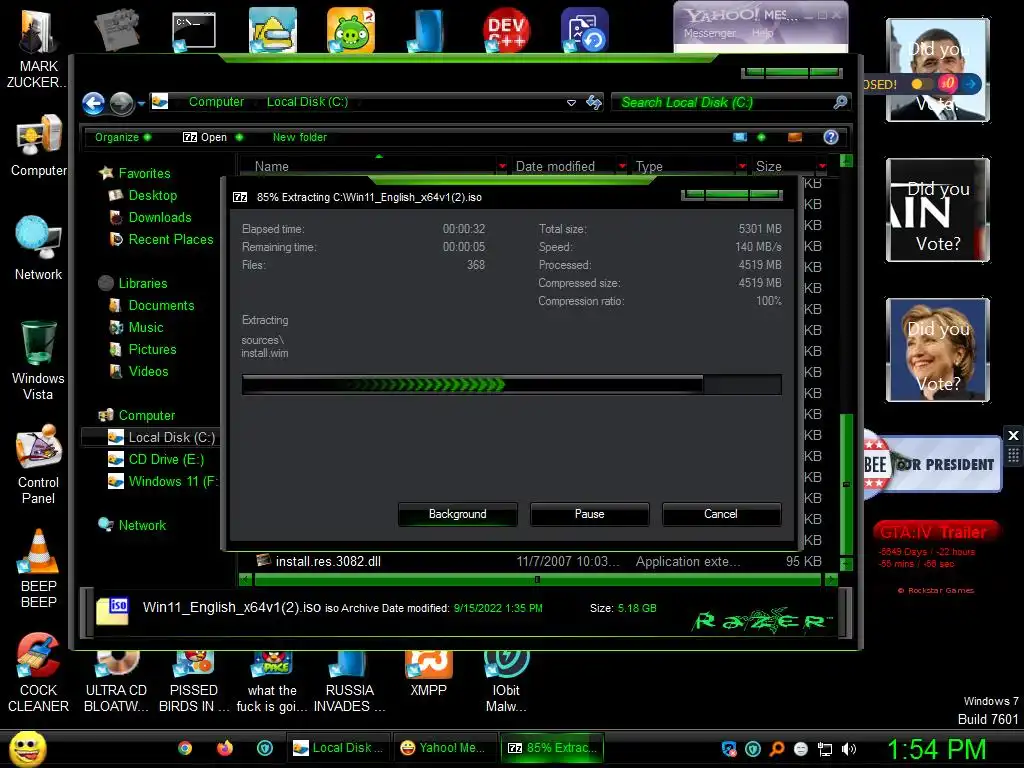Click Background button in 7-Zip dialog
This screenshot has height=768, width=1024.
tap(458, 514)
